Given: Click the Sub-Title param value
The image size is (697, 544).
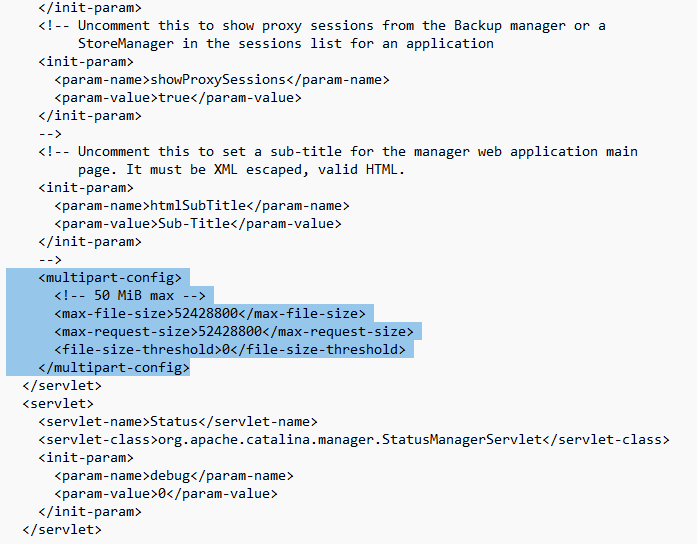Looking at the screenshot, I should click(x=194, y=224).
